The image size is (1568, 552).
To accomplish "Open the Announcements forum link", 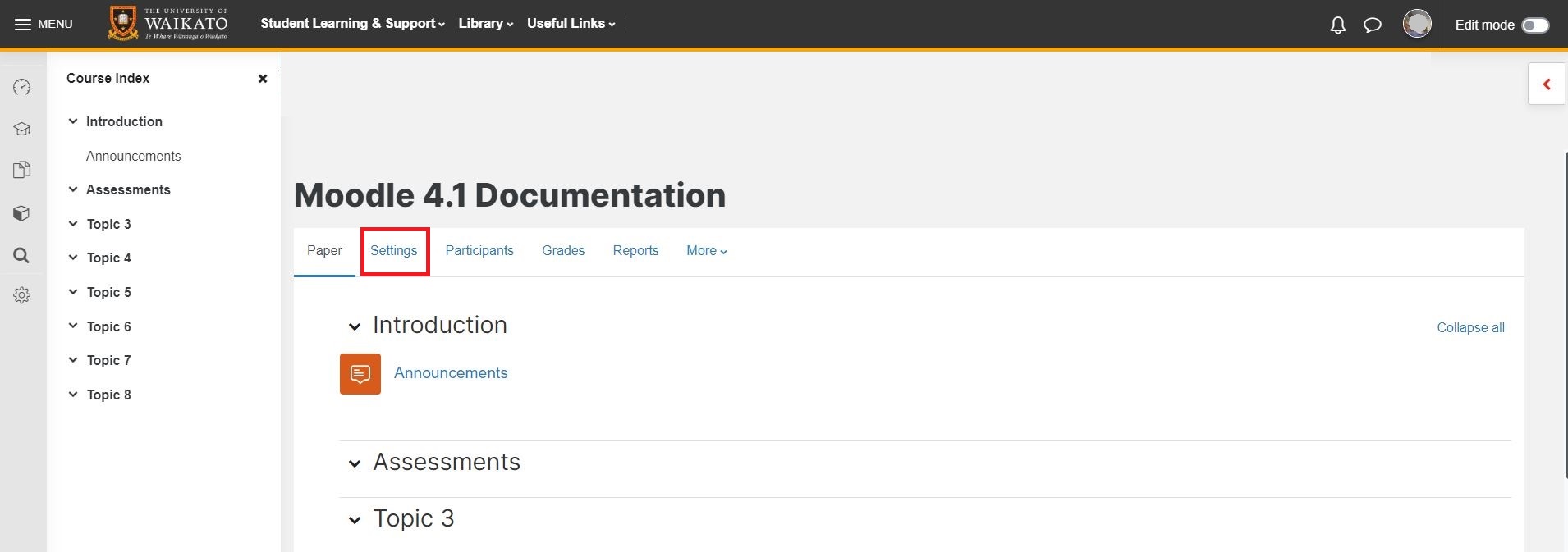I will point(451,373).
